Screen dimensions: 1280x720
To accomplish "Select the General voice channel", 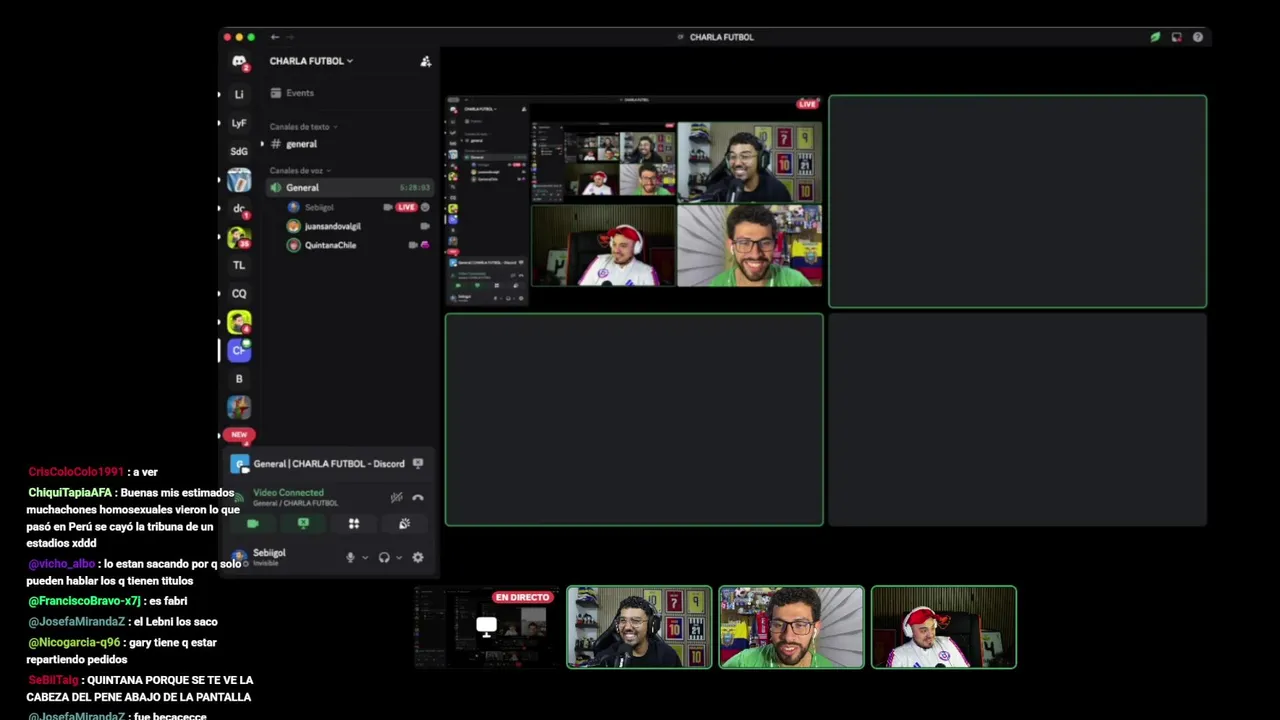I will click(x=350, y=188).
